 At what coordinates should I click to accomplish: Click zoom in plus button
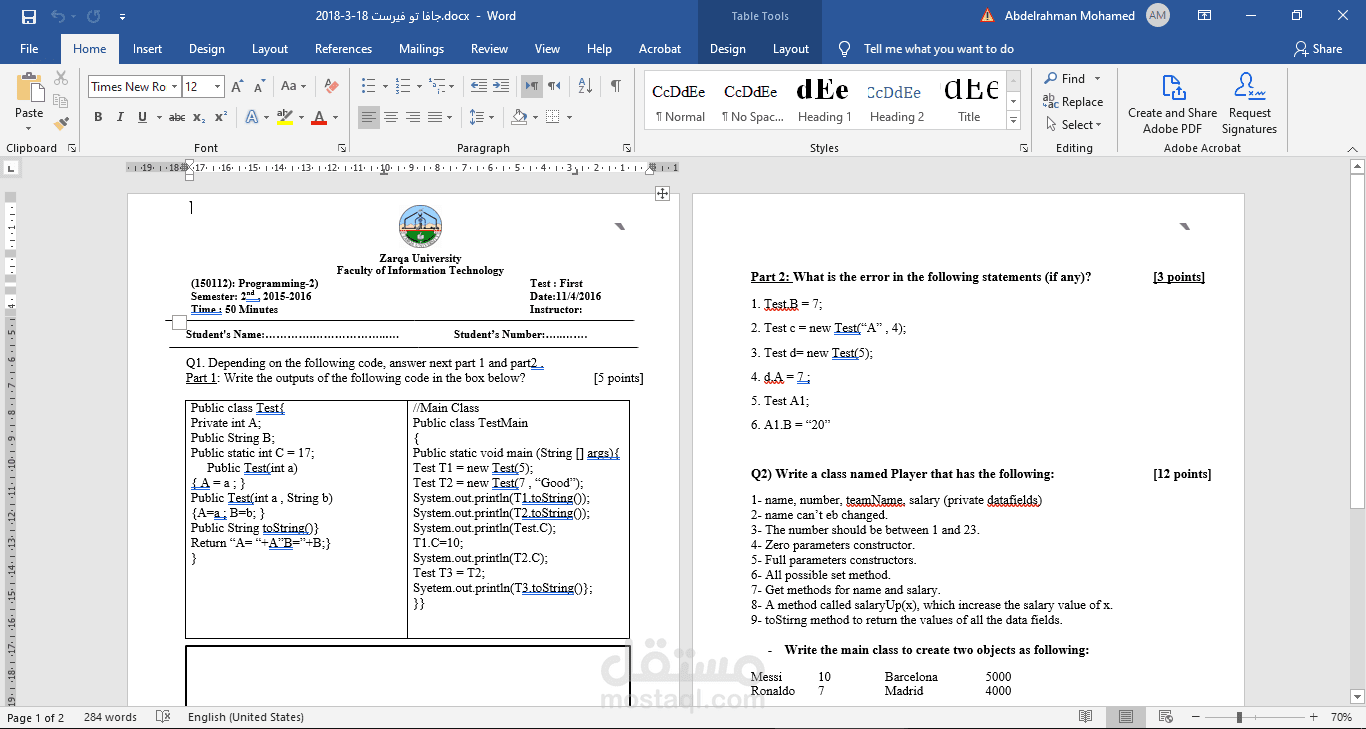tap(1313, 717)
